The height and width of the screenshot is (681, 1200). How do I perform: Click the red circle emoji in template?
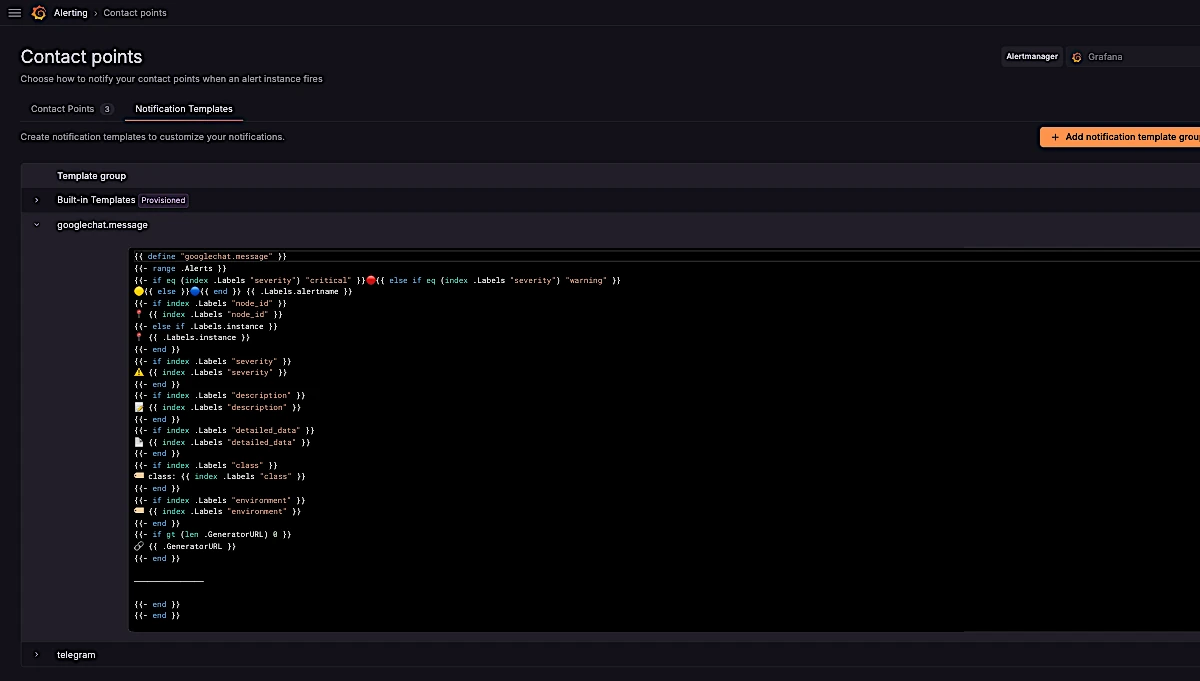point(371,281)
